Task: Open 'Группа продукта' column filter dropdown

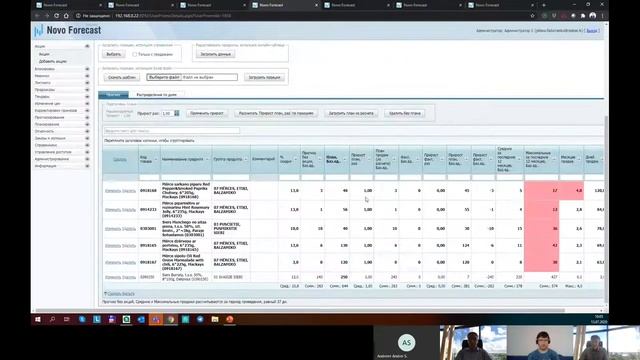Action: point(246,160)
